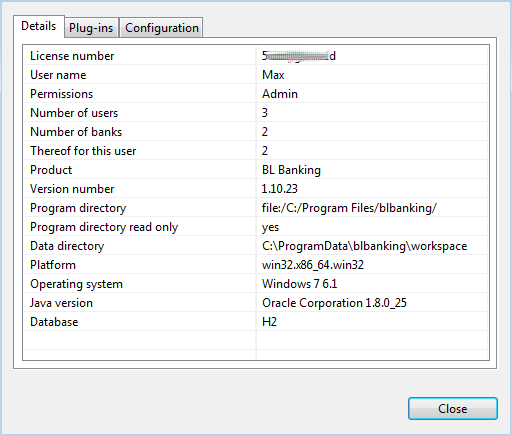Screen dimensions: 512x436
Task: Click the Close button
Action: click(453, 408)
